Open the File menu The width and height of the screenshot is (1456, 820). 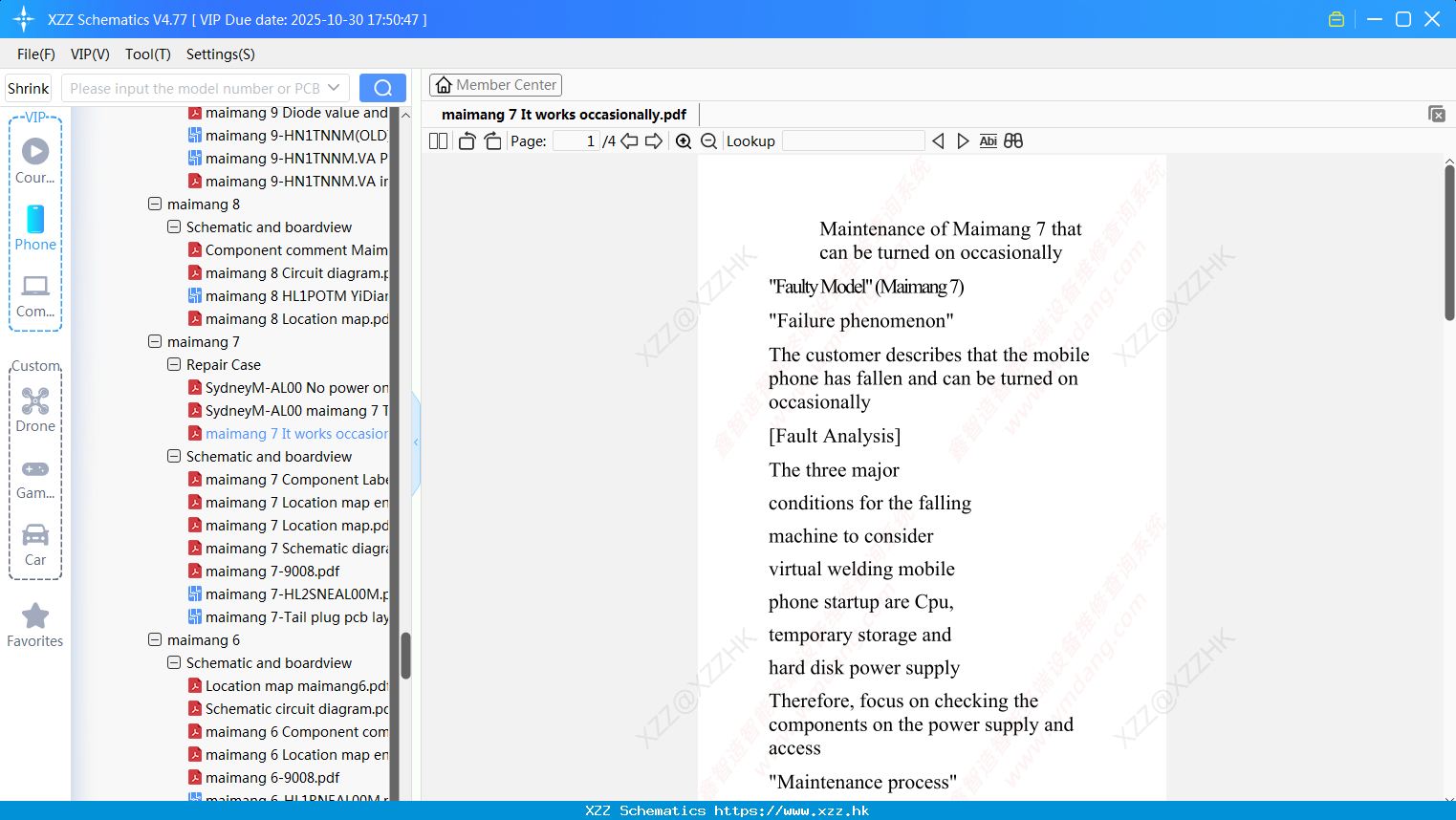[x=36, y=54]
